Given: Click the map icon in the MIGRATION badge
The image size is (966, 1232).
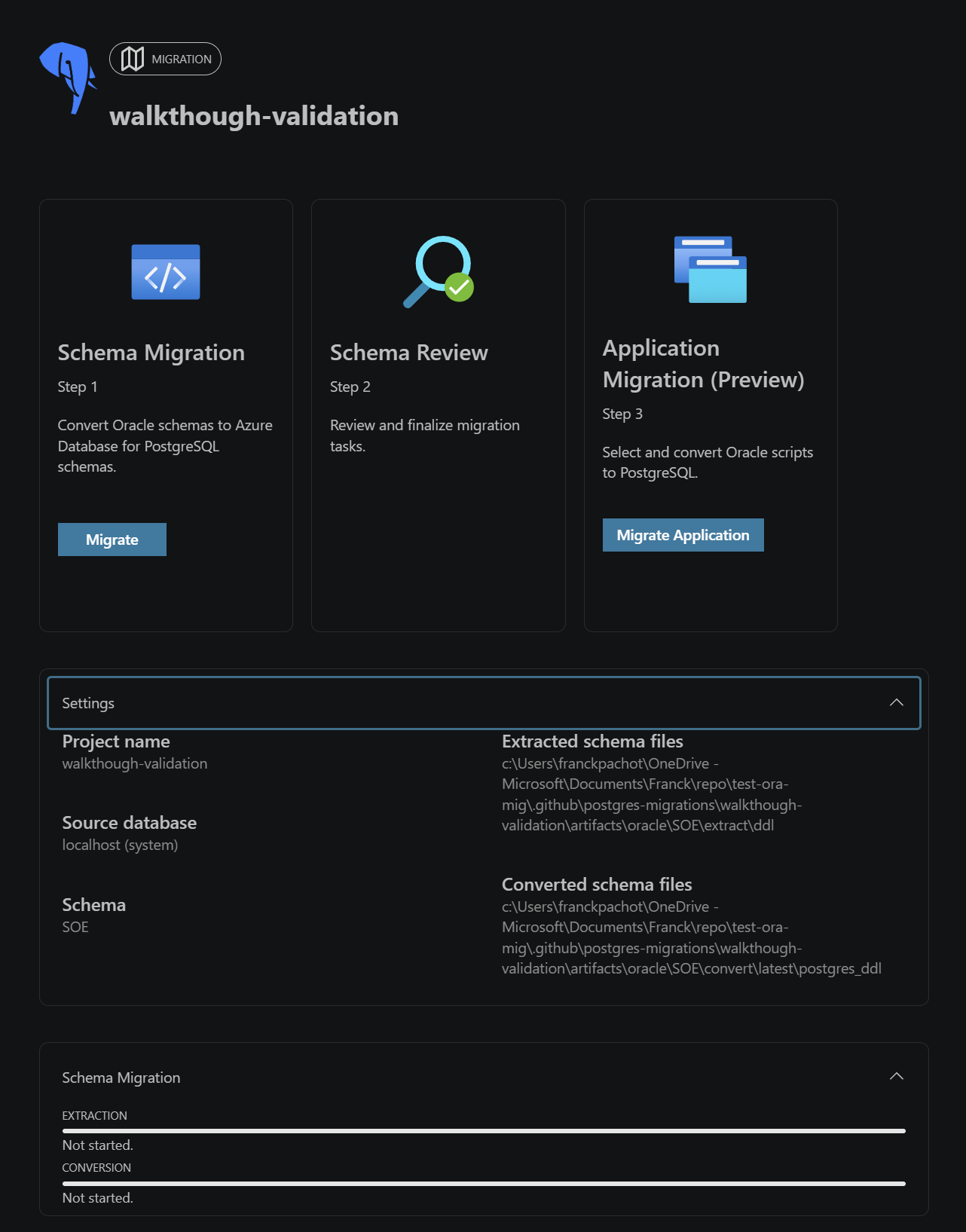Looking at the screenshot, I should tap(133, 59).
